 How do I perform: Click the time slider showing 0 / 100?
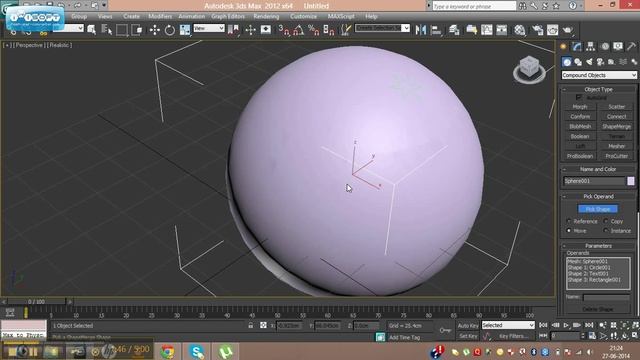tap(36, 302)
